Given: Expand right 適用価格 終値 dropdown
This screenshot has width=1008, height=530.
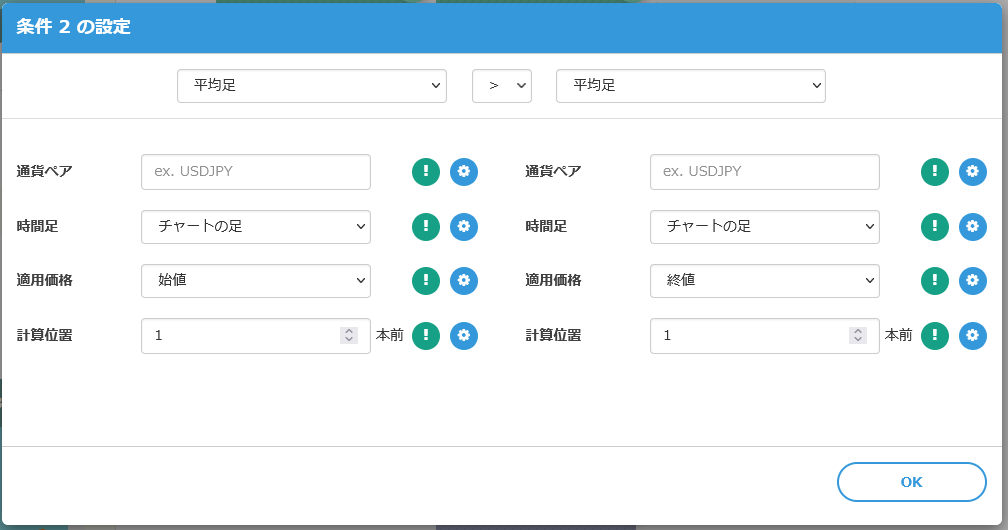Looking at the screenshot, I should click(764, 281).
